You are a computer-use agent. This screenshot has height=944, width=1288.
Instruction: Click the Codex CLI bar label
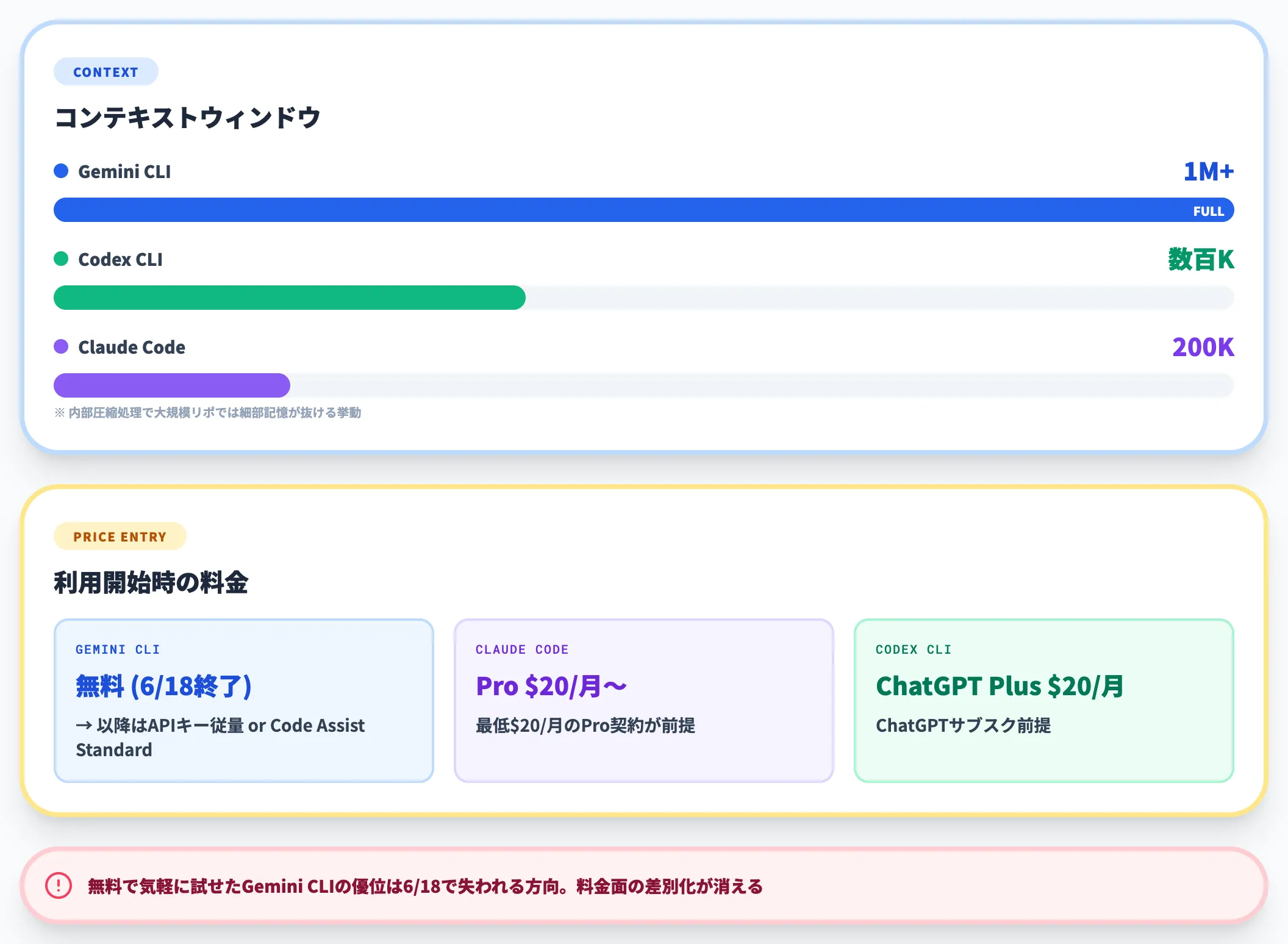(x=120, y=259)
